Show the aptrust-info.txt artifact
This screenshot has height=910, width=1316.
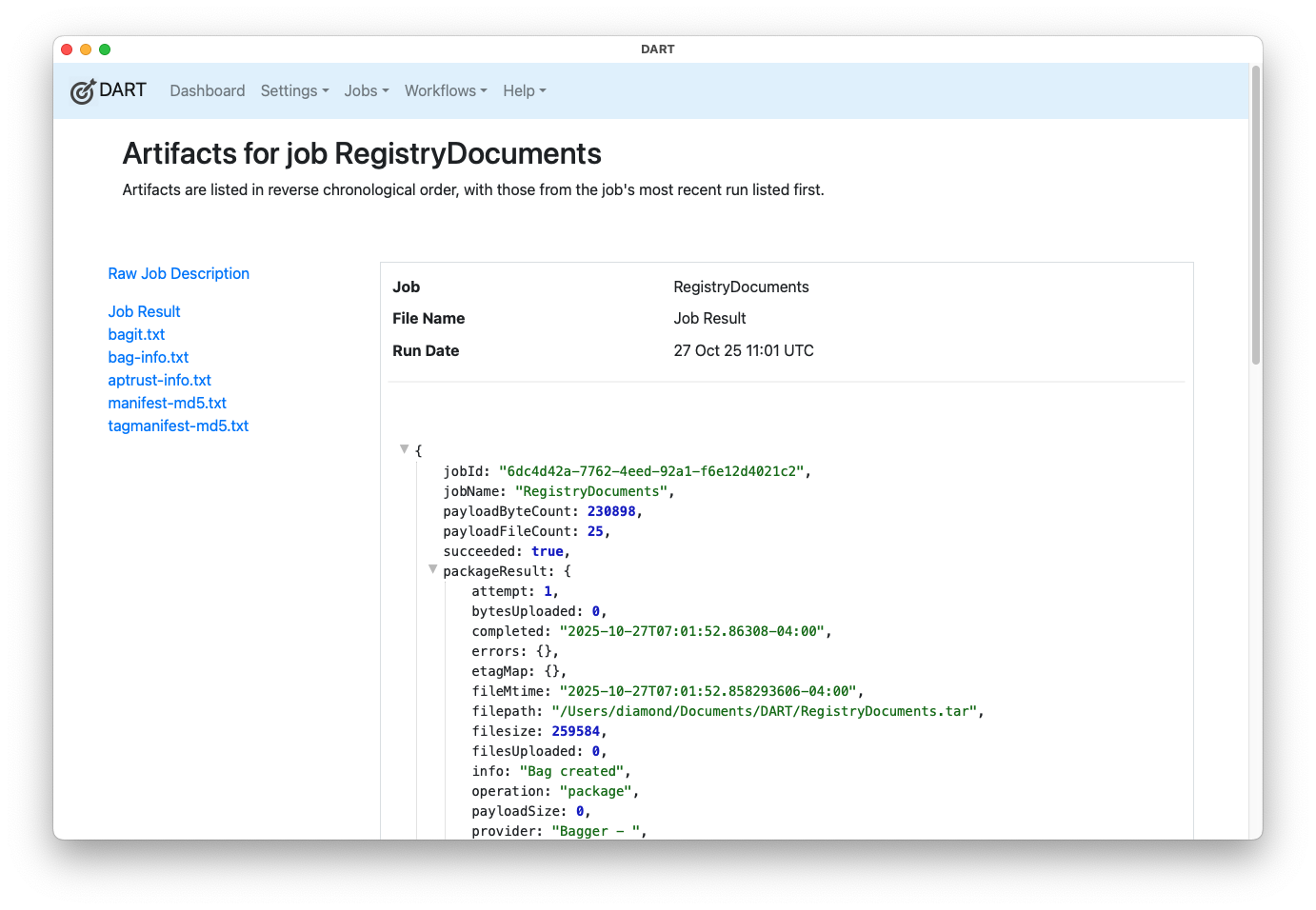159,381
